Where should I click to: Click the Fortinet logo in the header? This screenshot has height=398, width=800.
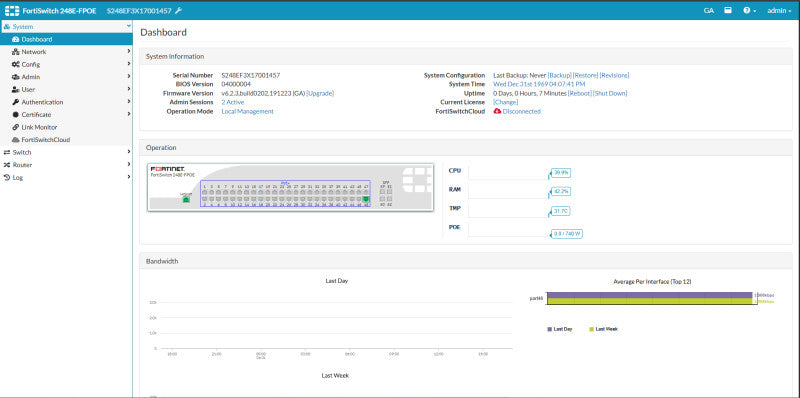click(12, 10)
